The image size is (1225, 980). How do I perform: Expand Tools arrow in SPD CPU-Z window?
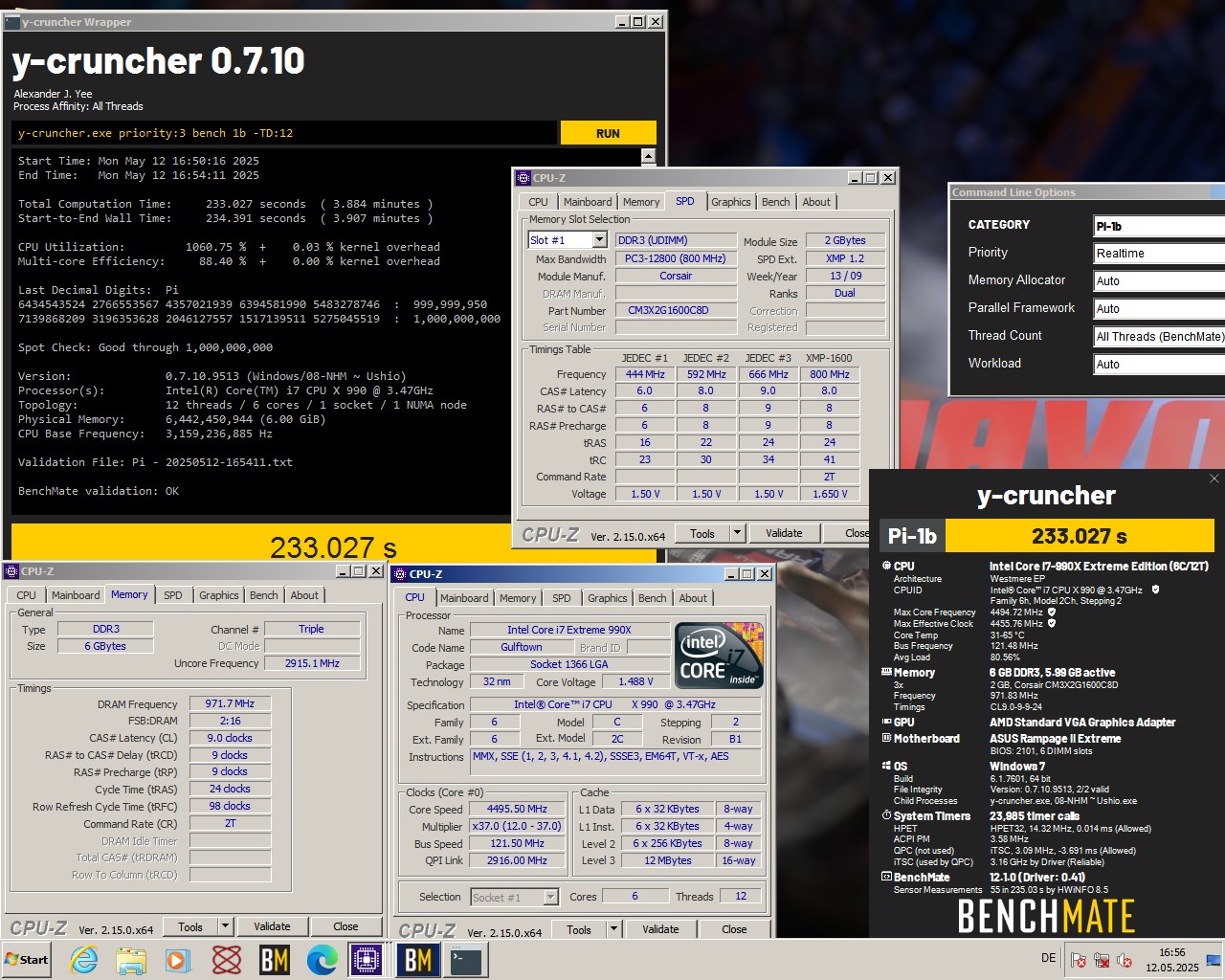point(737,533)
